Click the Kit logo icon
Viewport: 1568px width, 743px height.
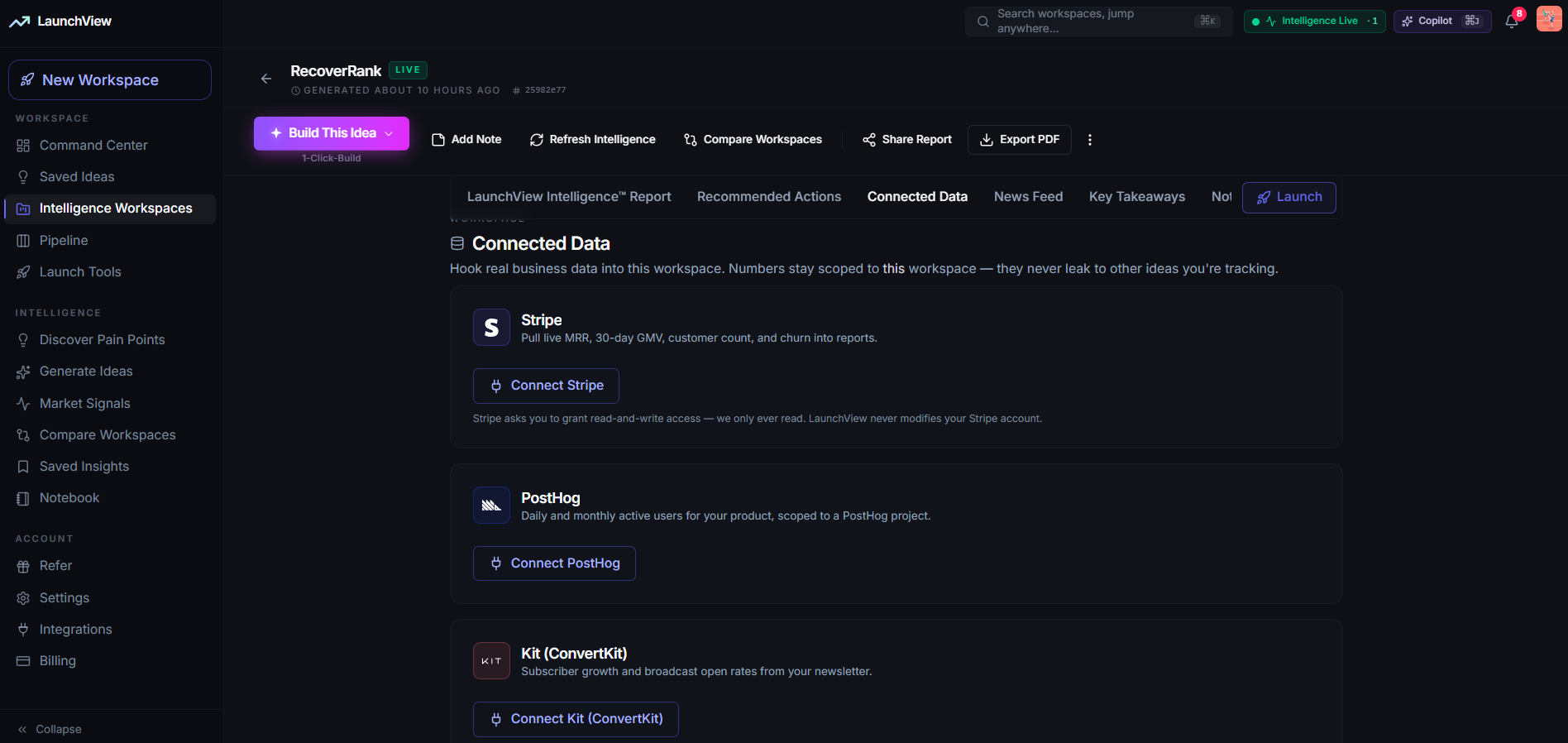(x=491, y=661)
